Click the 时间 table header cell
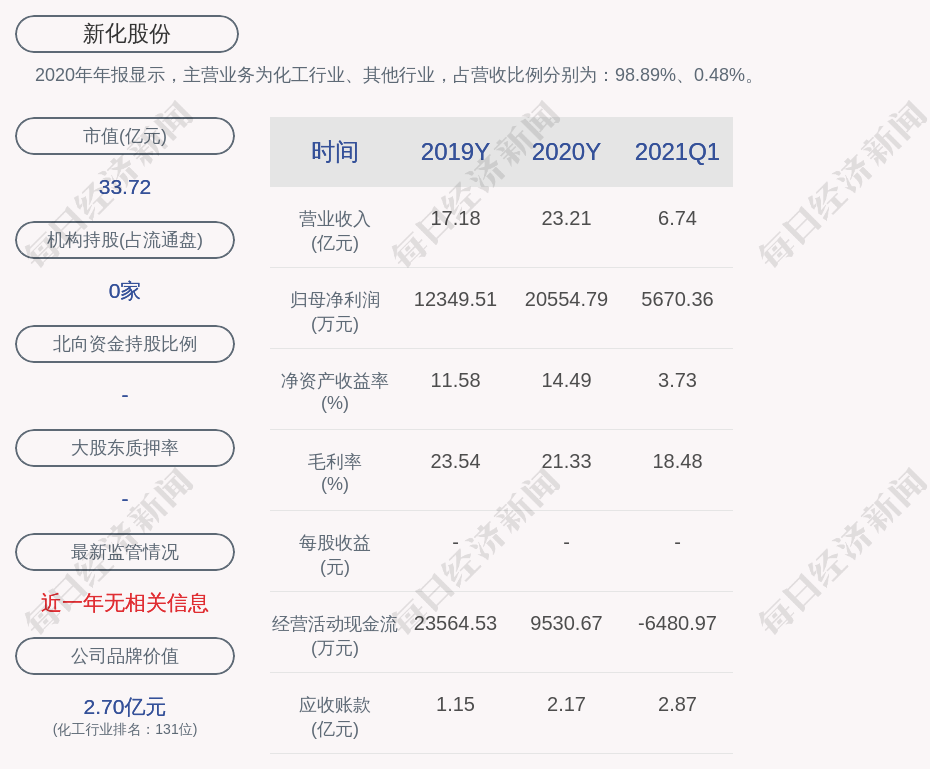 click(334, 151)
